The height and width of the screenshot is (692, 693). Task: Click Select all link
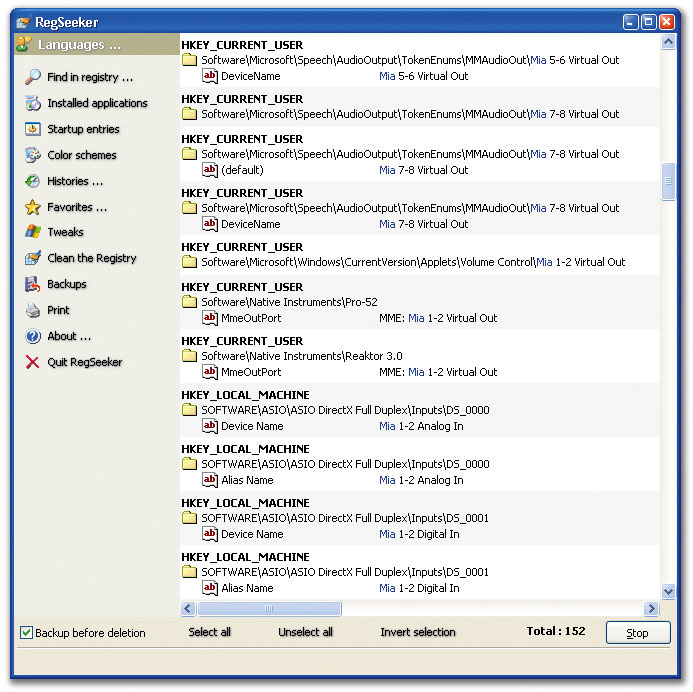point(209,632)
